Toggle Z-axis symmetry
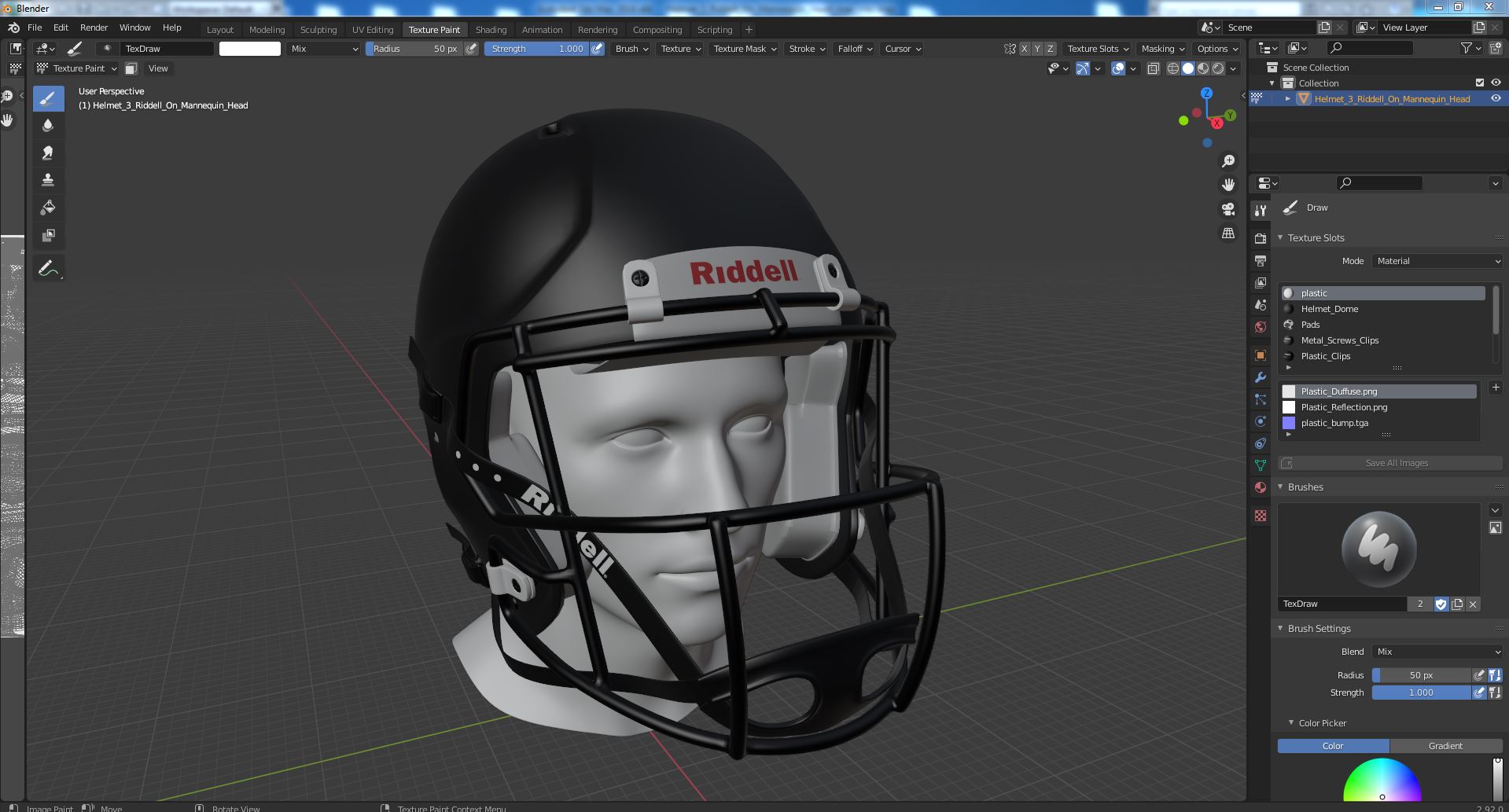 (1050, 49)
